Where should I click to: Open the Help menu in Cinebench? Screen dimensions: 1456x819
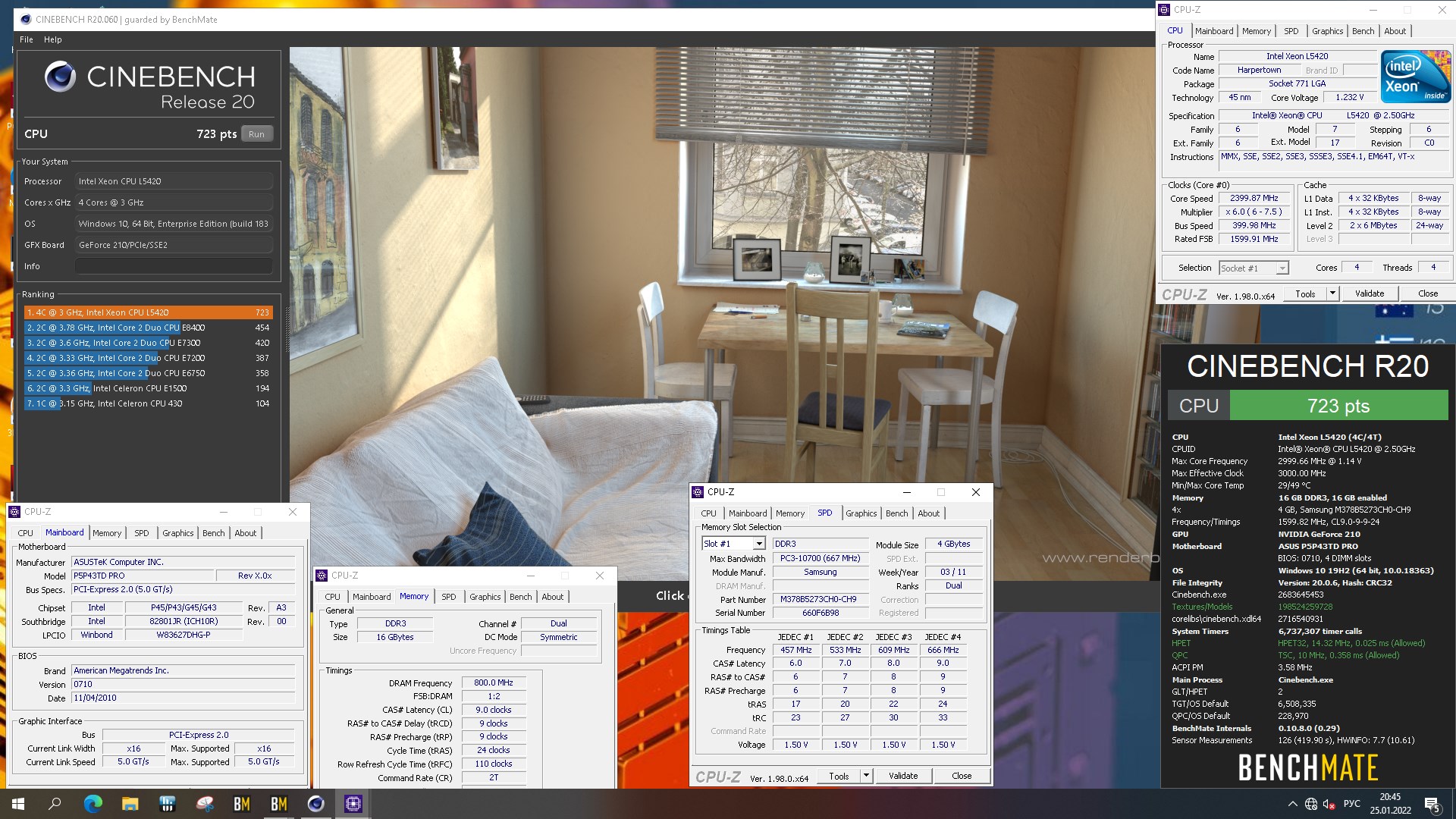(53, 39)
